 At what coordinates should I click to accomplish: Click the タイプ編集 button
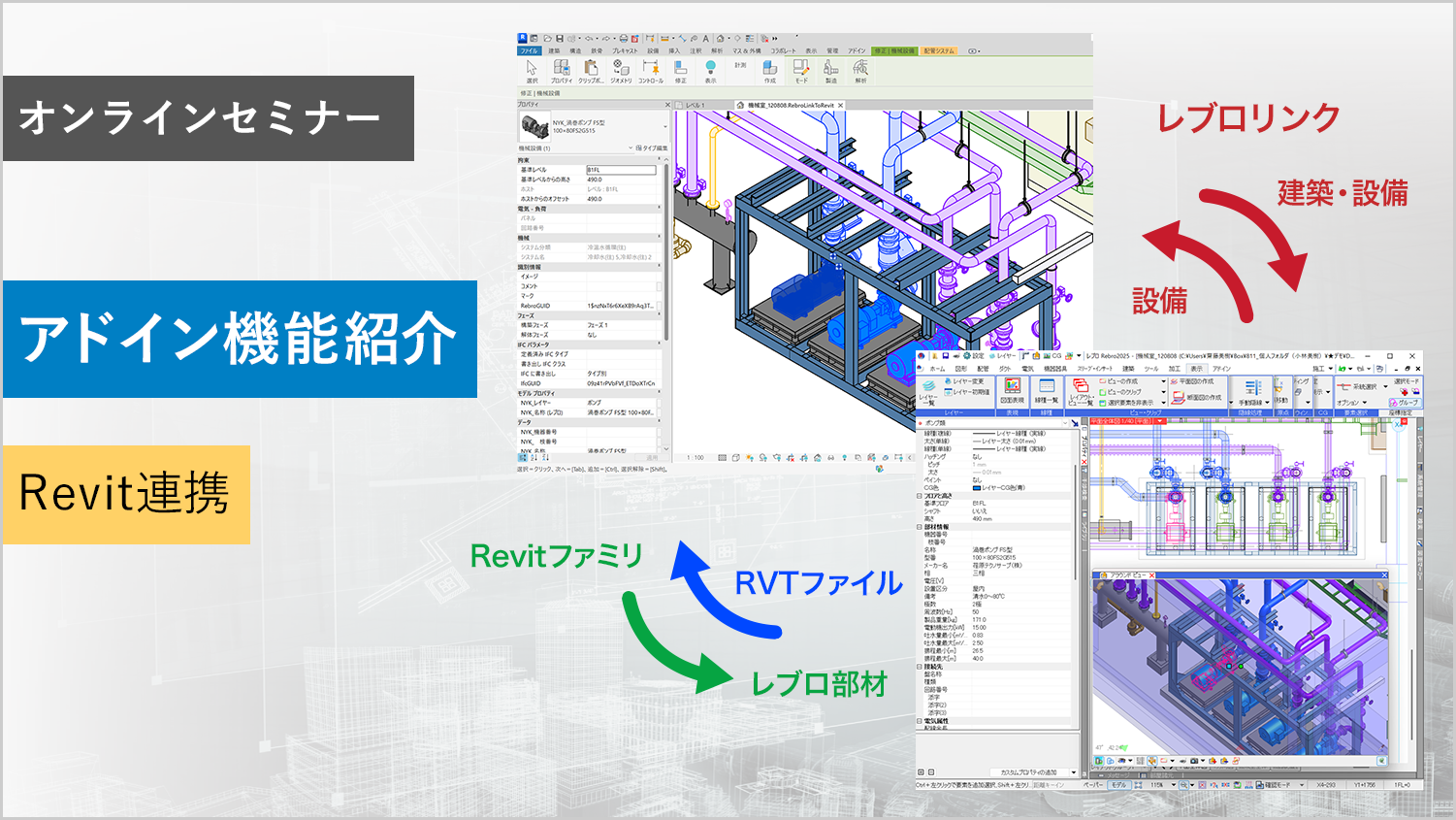click(653, 148)
